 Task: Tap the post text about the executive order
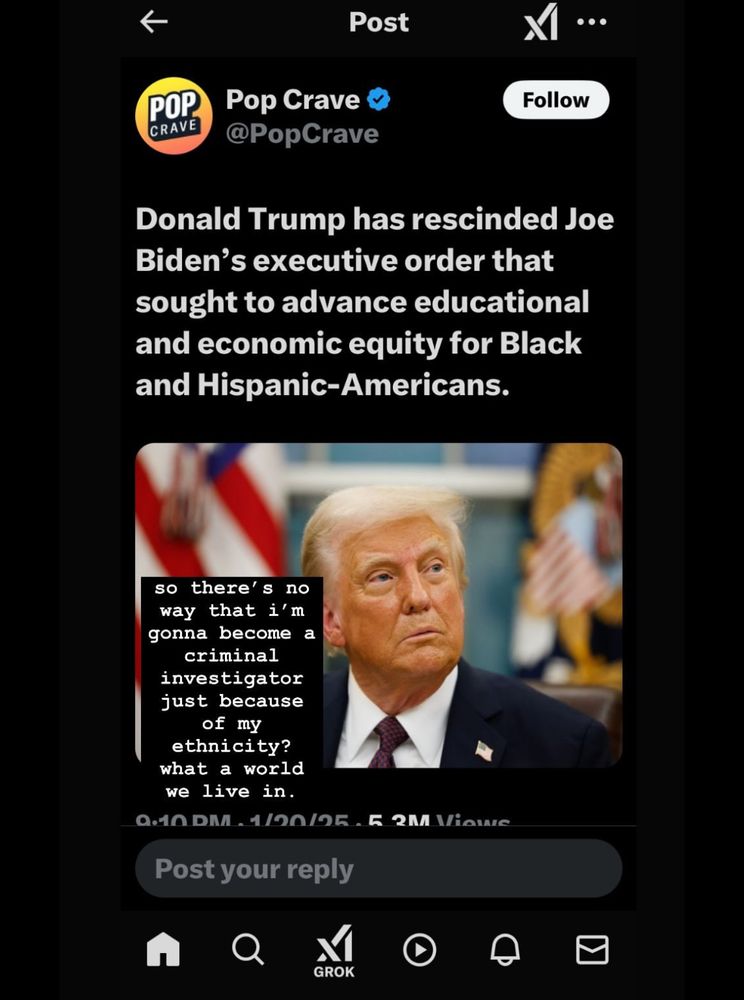click(374, 301)
